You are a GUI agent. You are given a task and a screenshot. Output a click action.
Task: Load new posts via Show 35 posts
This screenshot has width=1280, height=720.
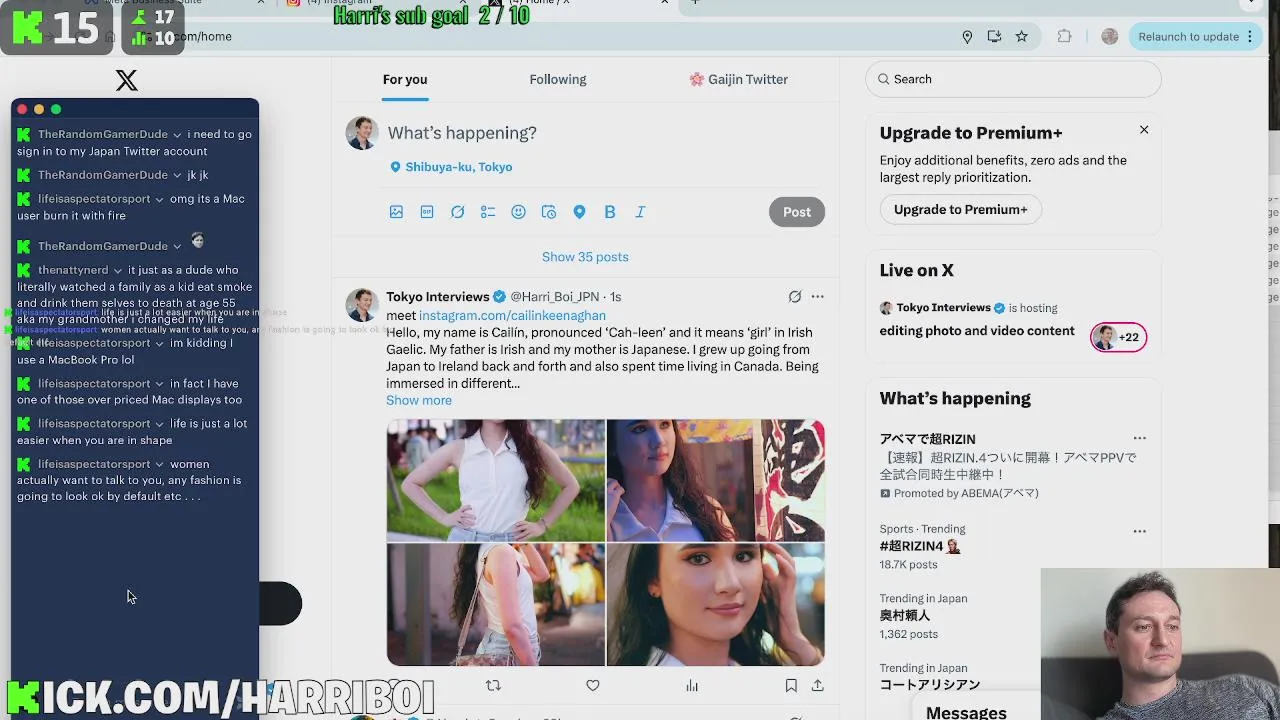point(585,257)
